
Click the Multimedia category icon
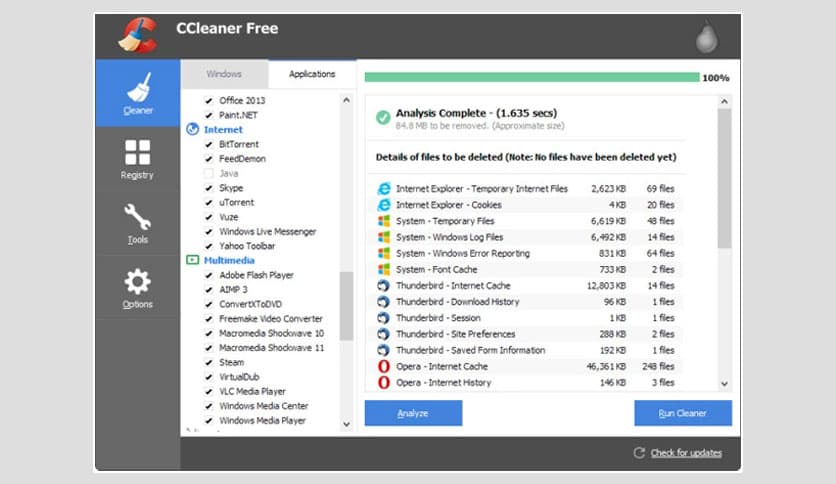[x=192, y=260]
